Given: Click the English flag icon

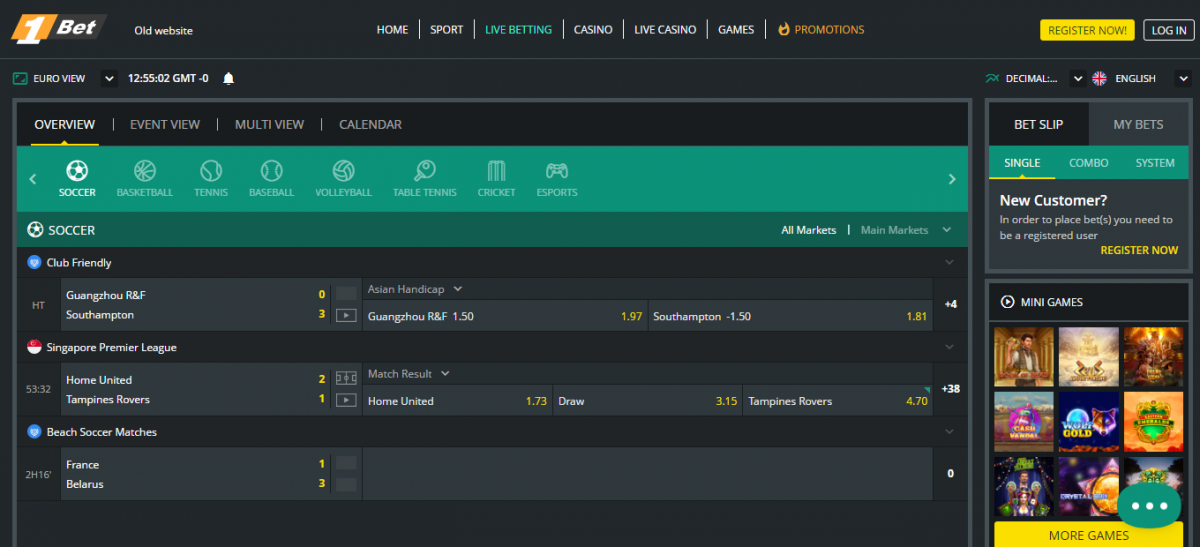Looking at the screenshot, I should pos(1099,78).
